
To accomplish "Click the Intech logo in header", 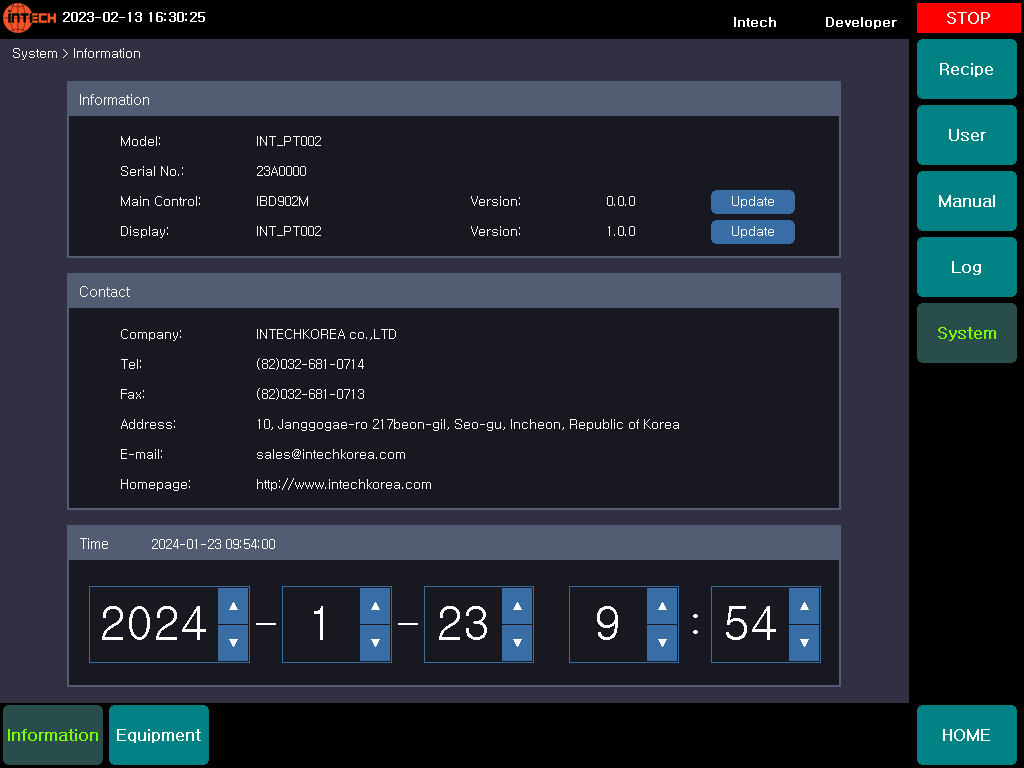I will click(30, 18).
